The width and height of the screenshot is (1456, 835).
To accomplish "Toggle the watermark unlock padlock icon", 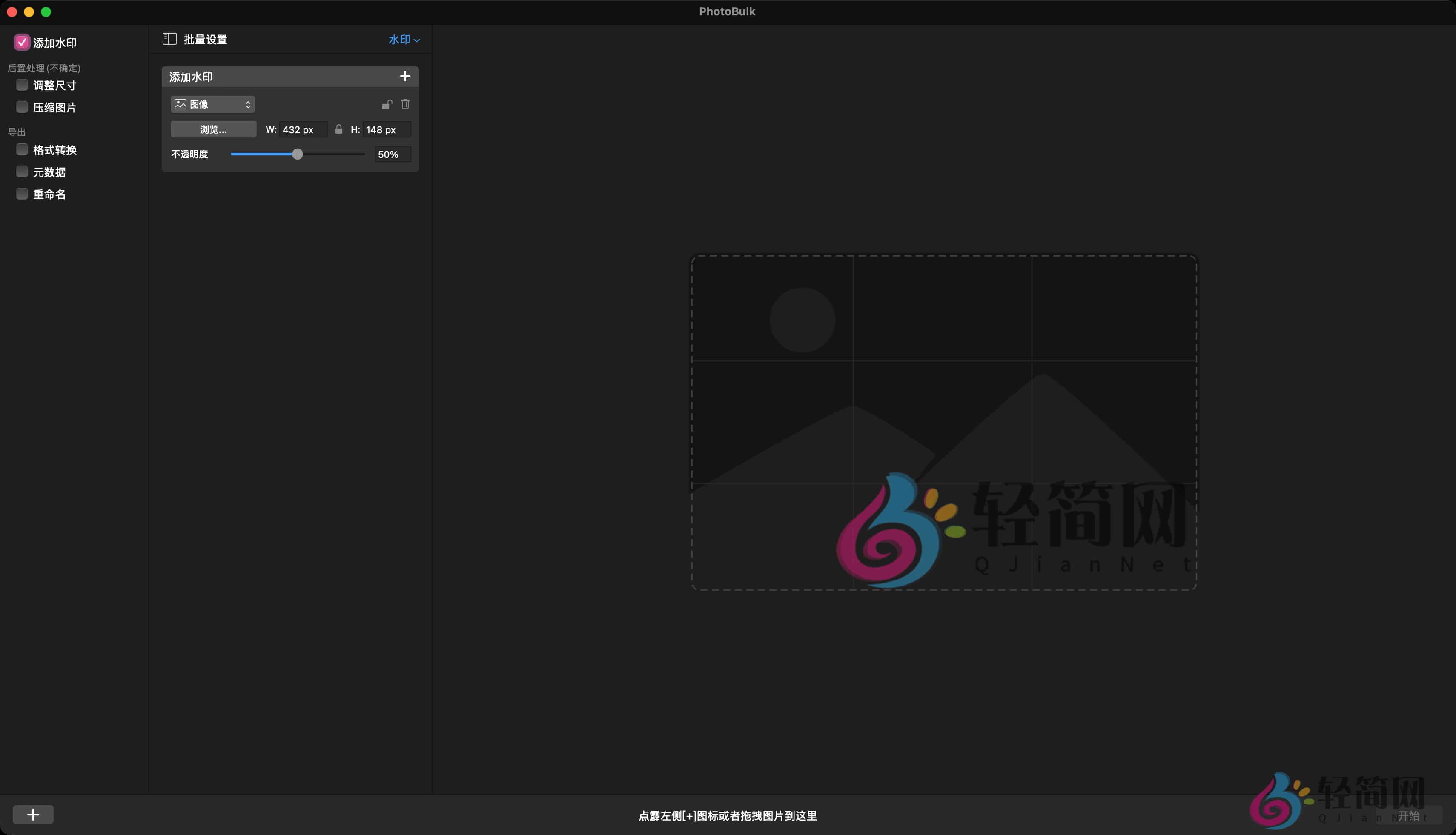I will (387, 104).
